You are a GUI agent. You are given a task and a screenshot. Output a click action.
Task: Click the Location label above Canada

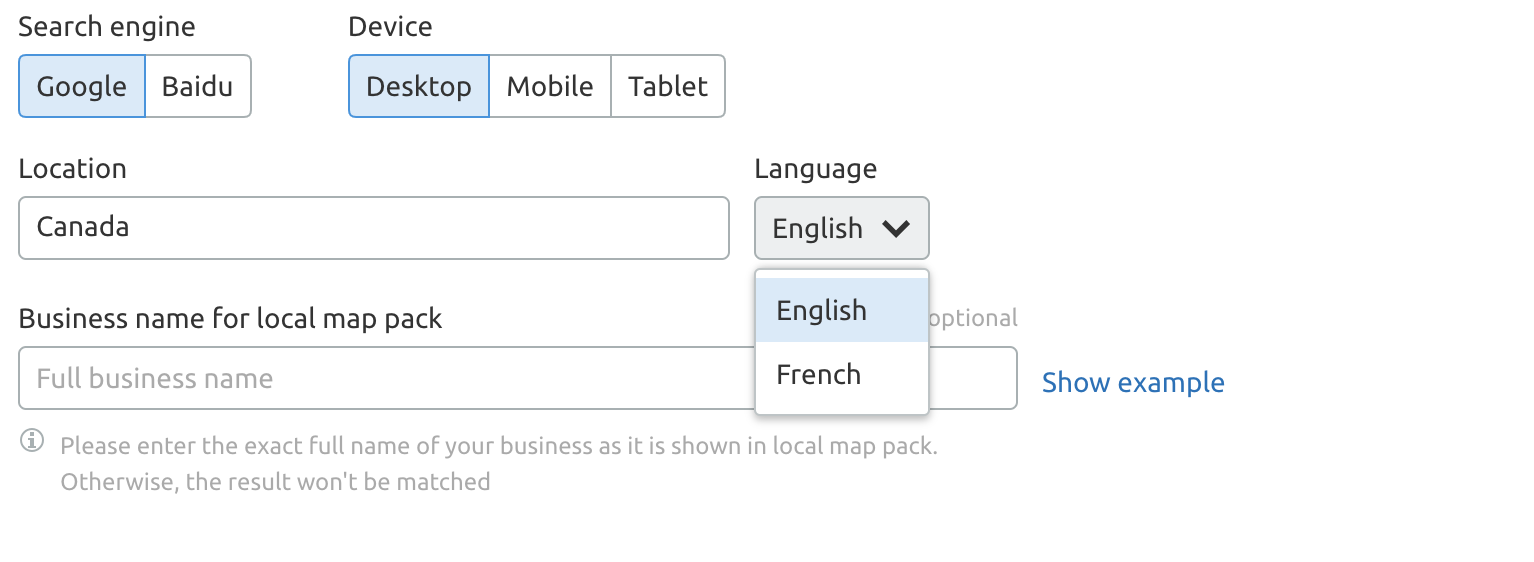(x=73, y=168)
